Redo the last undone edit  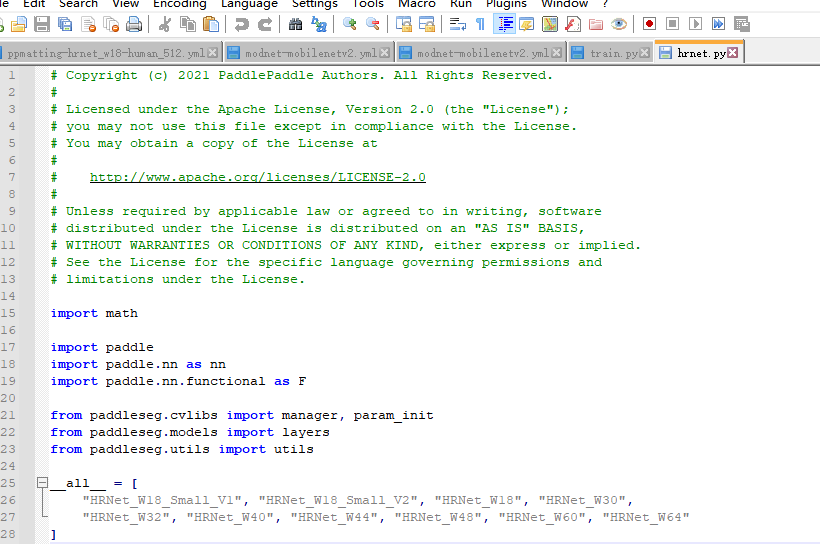pos(265,24)
